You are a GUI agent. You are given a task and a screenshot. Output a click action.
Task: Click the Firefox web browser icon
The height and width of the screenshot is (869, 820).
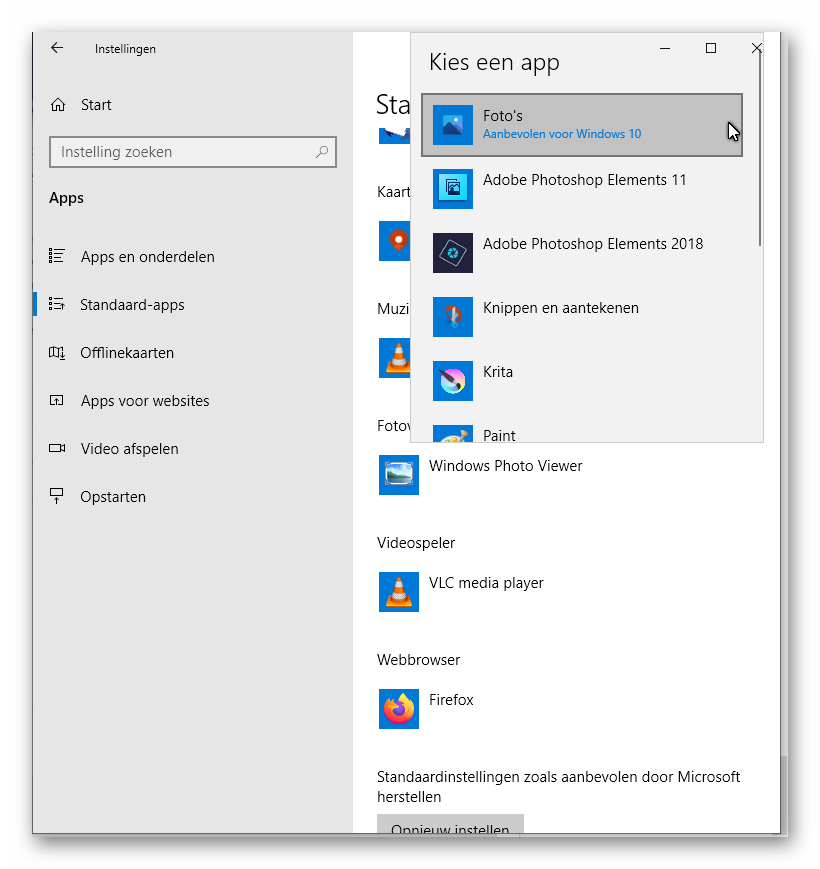(399, 709)
